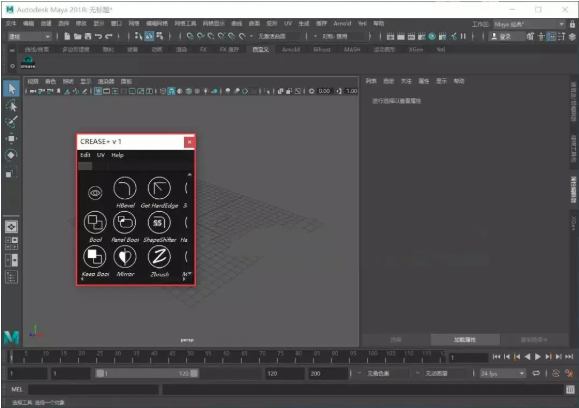
Task: Click the Keep Bool icon in CREASE+
Action: click(95, 257)
